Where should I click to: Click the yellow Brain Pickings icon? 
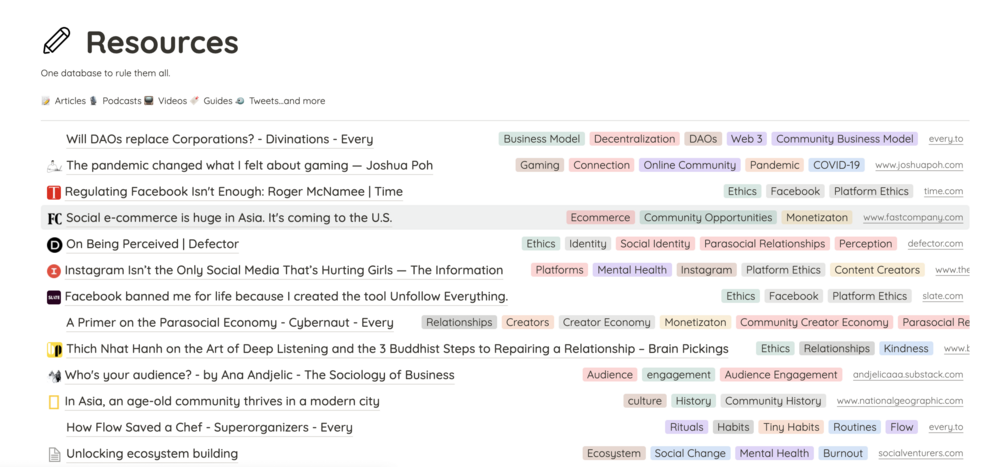[x=54, y=350]
